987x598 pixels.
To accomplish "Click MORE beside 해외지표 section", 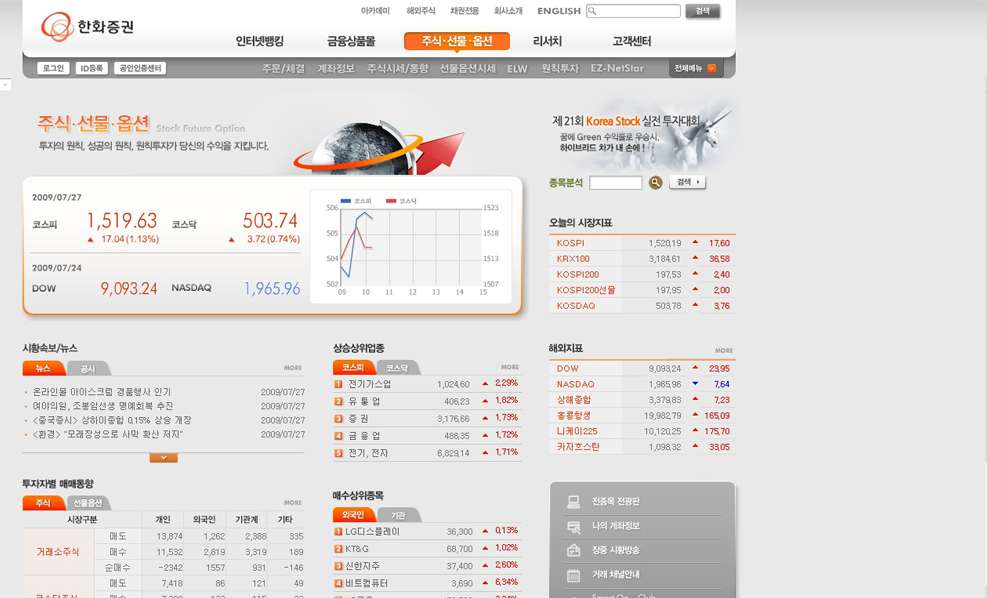I will coord(723,351).
